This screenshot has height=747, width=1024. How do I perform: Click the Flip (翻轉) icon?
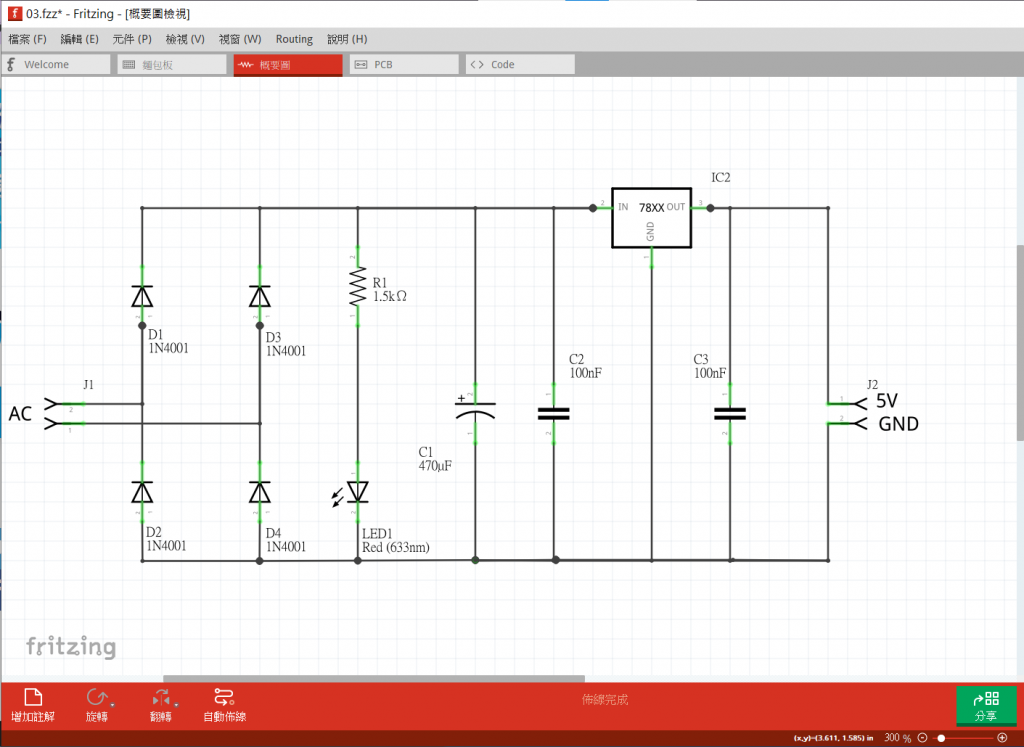[x=161, y=697]
